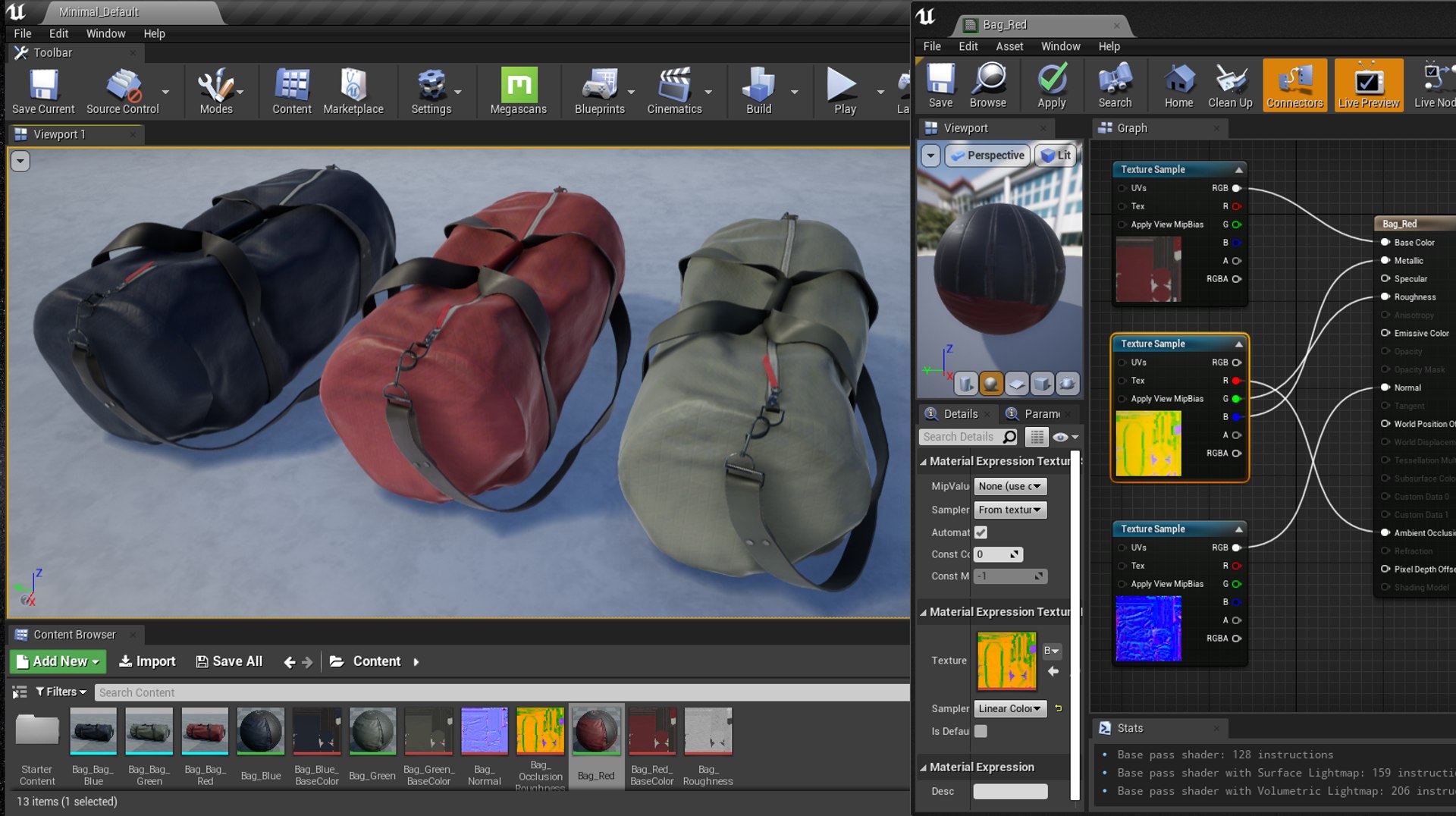Set preview mesh to cube

1042,384
